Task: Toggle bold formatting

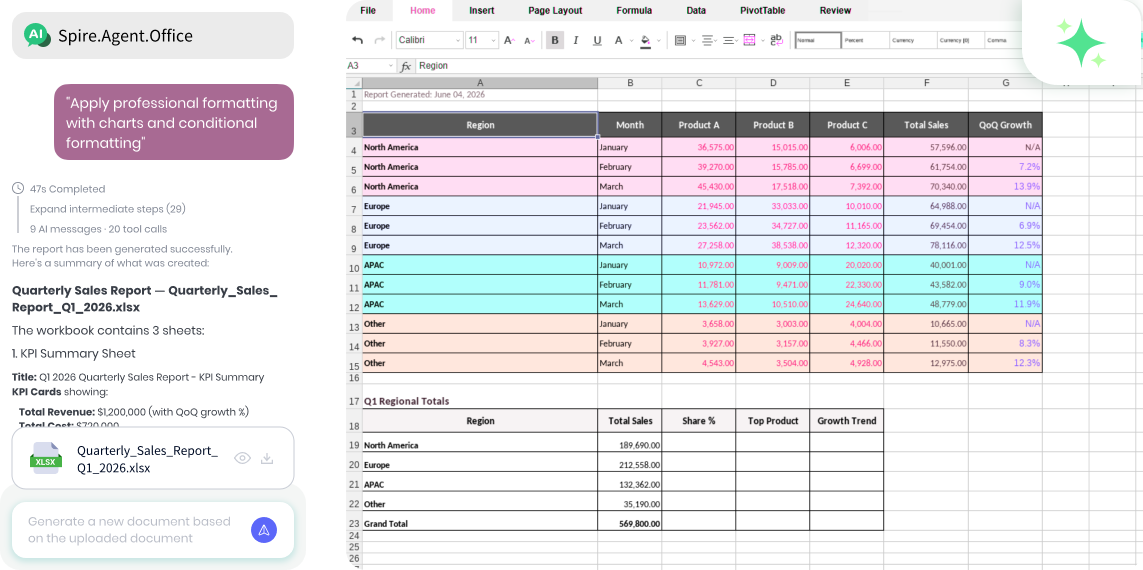Action: 555,41
